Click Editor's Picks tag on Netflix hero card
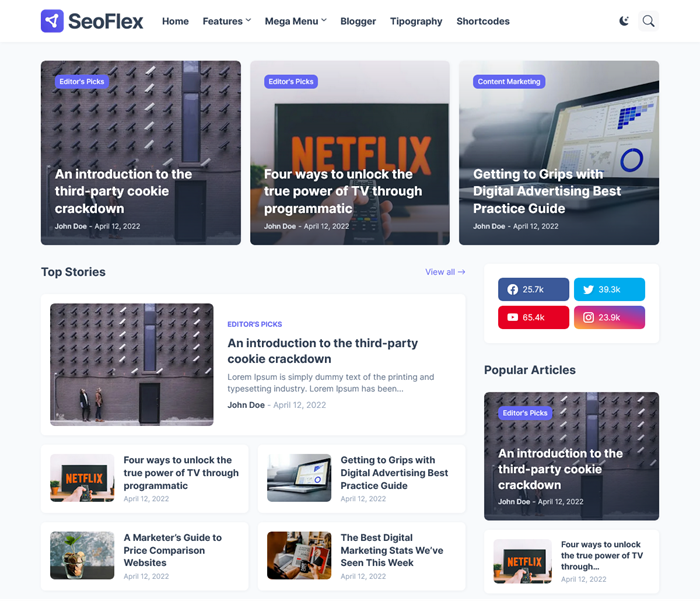The image size is (700, 601). coord(291,82)
